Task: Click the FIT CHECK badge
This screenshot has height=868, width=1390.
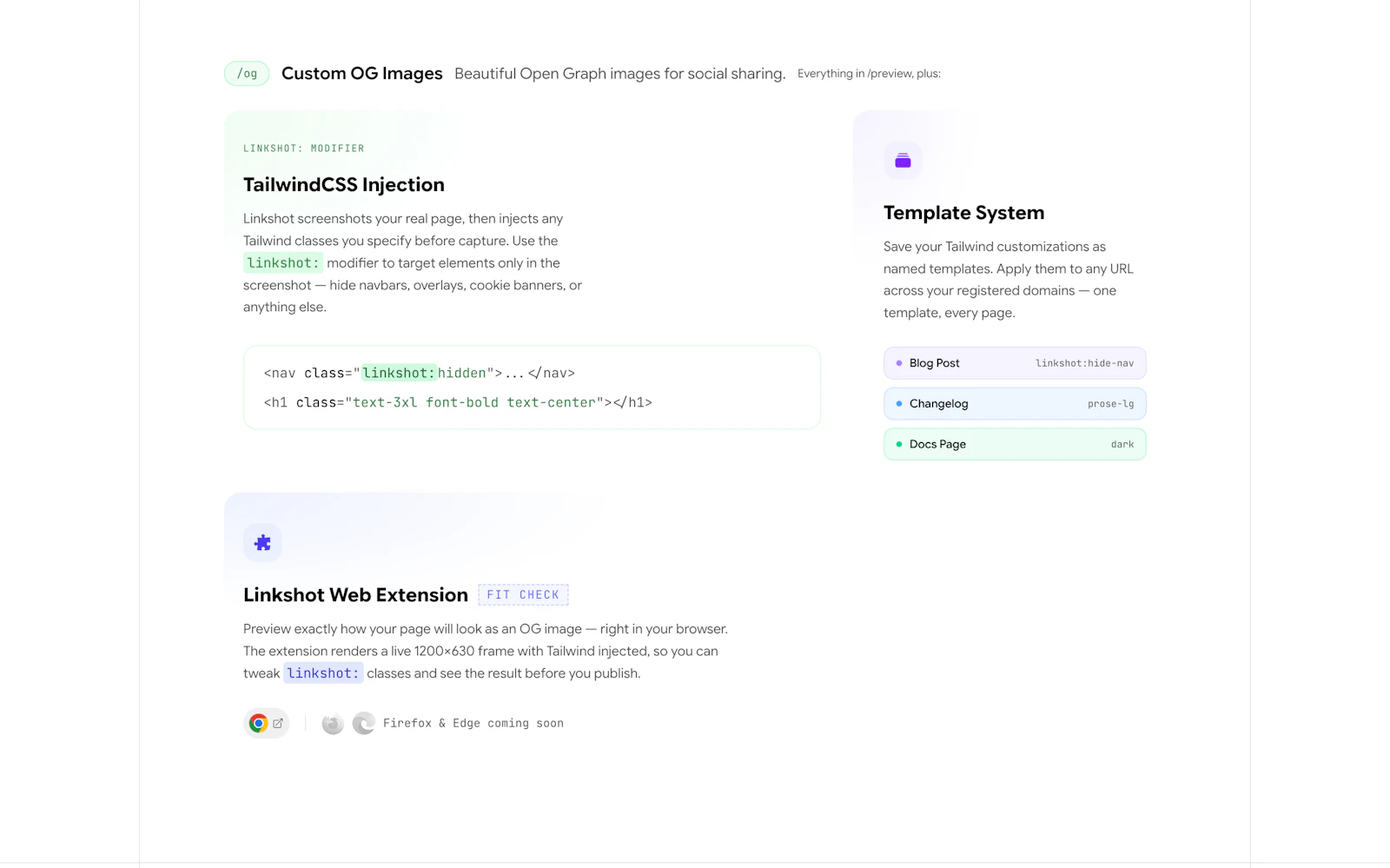Action: coord(523,594)
